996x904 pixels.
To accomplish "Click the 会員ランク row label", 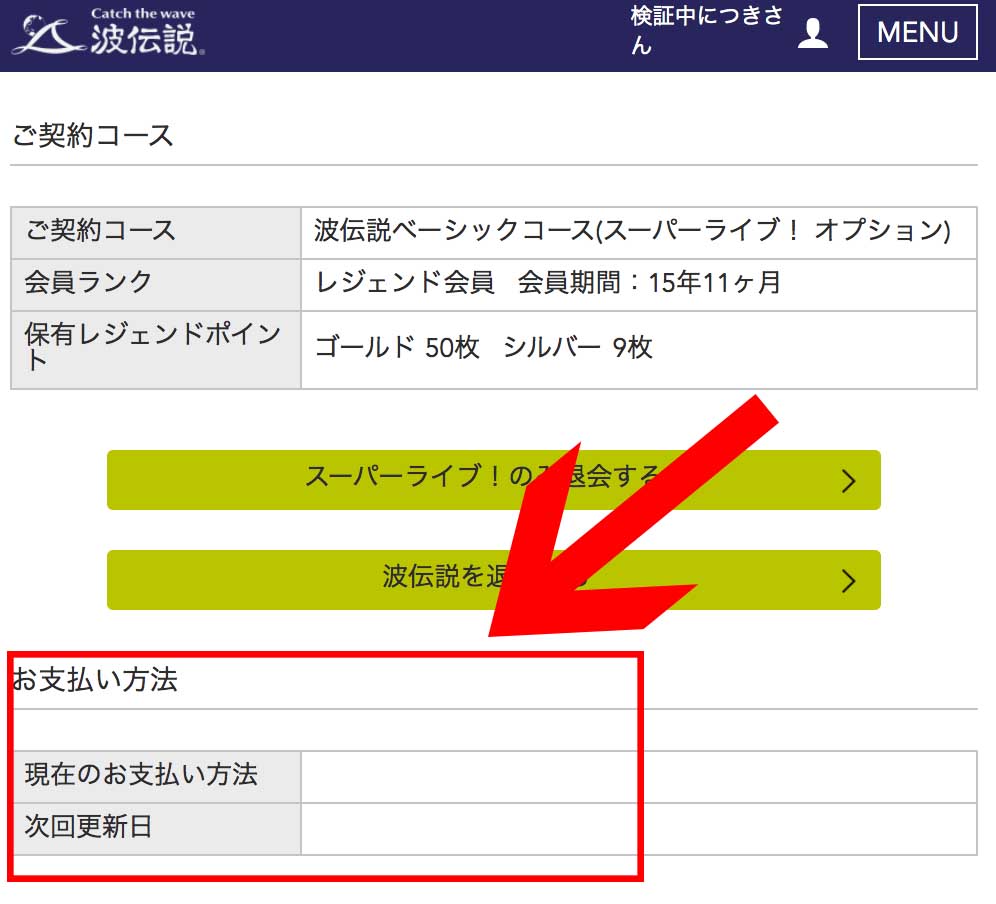I will [x=88, y=283].
